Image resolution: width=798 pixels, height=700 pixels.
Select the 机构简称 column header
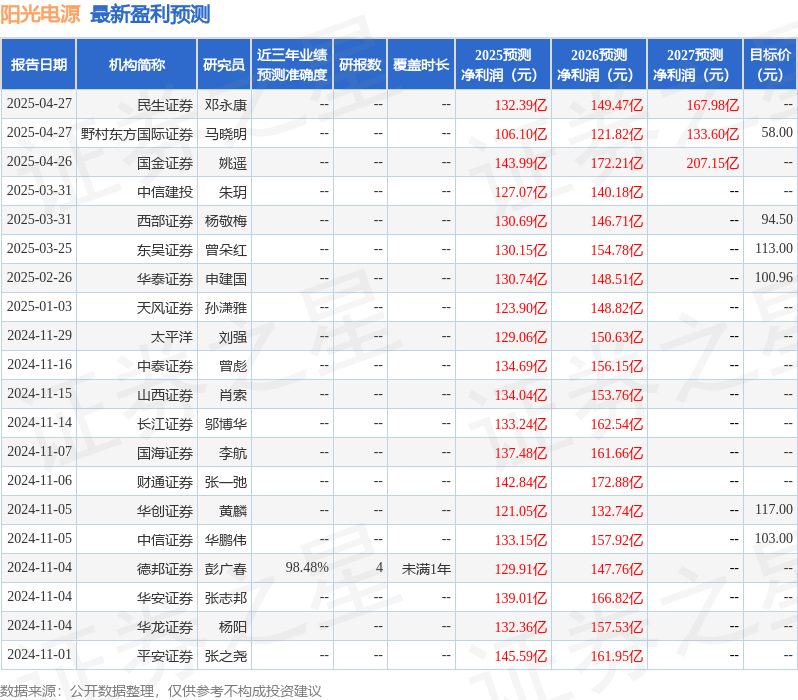pyautogui.click(x=136, y=65)
